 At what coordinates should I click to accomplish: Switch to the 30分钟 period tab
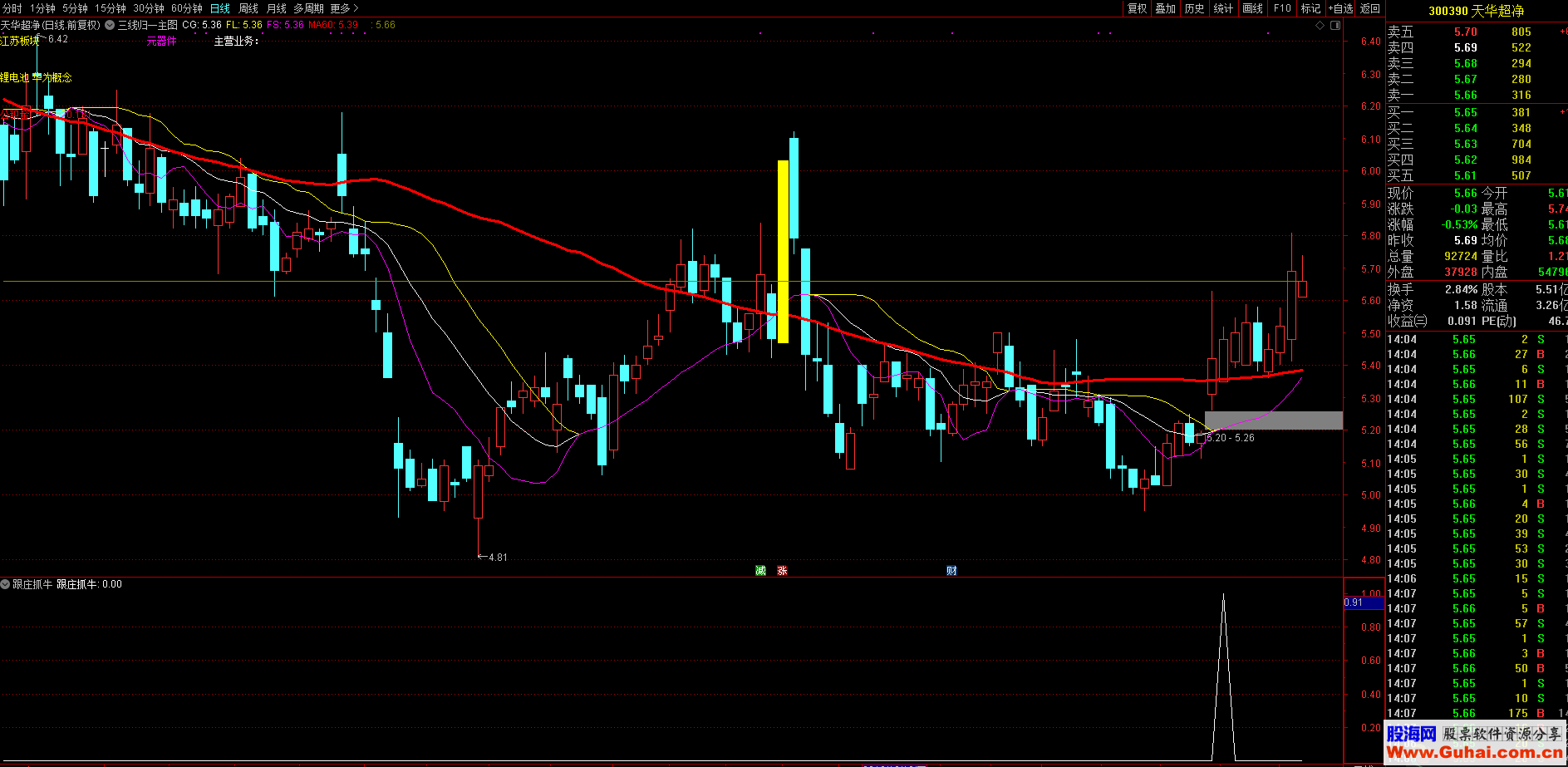tap(149, 8)
